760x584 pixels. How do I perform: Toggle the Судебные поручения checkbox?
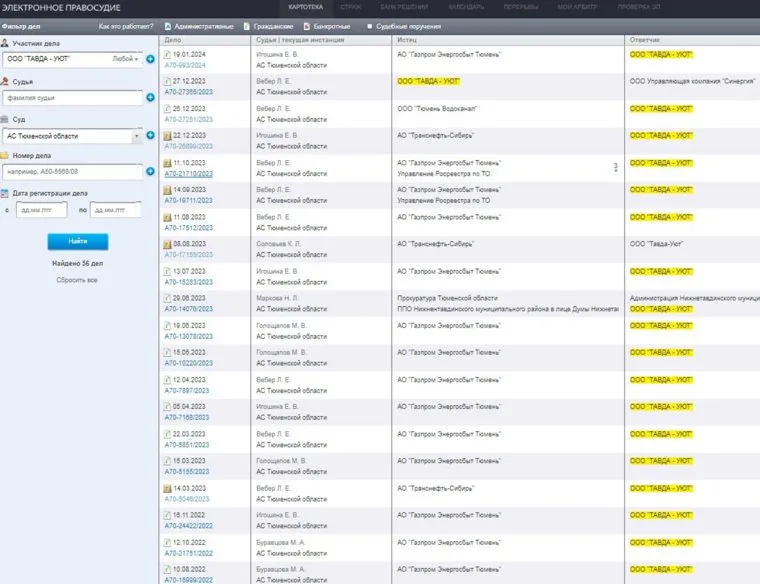tap(370, 26)
